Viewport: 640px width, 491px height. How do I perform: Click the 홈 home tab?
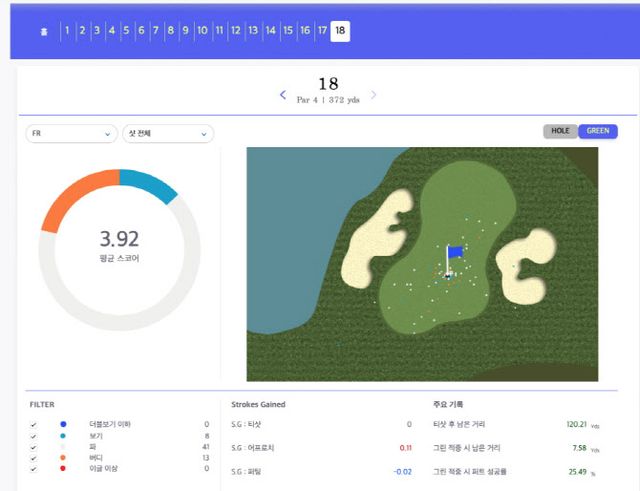coord(43,31)
